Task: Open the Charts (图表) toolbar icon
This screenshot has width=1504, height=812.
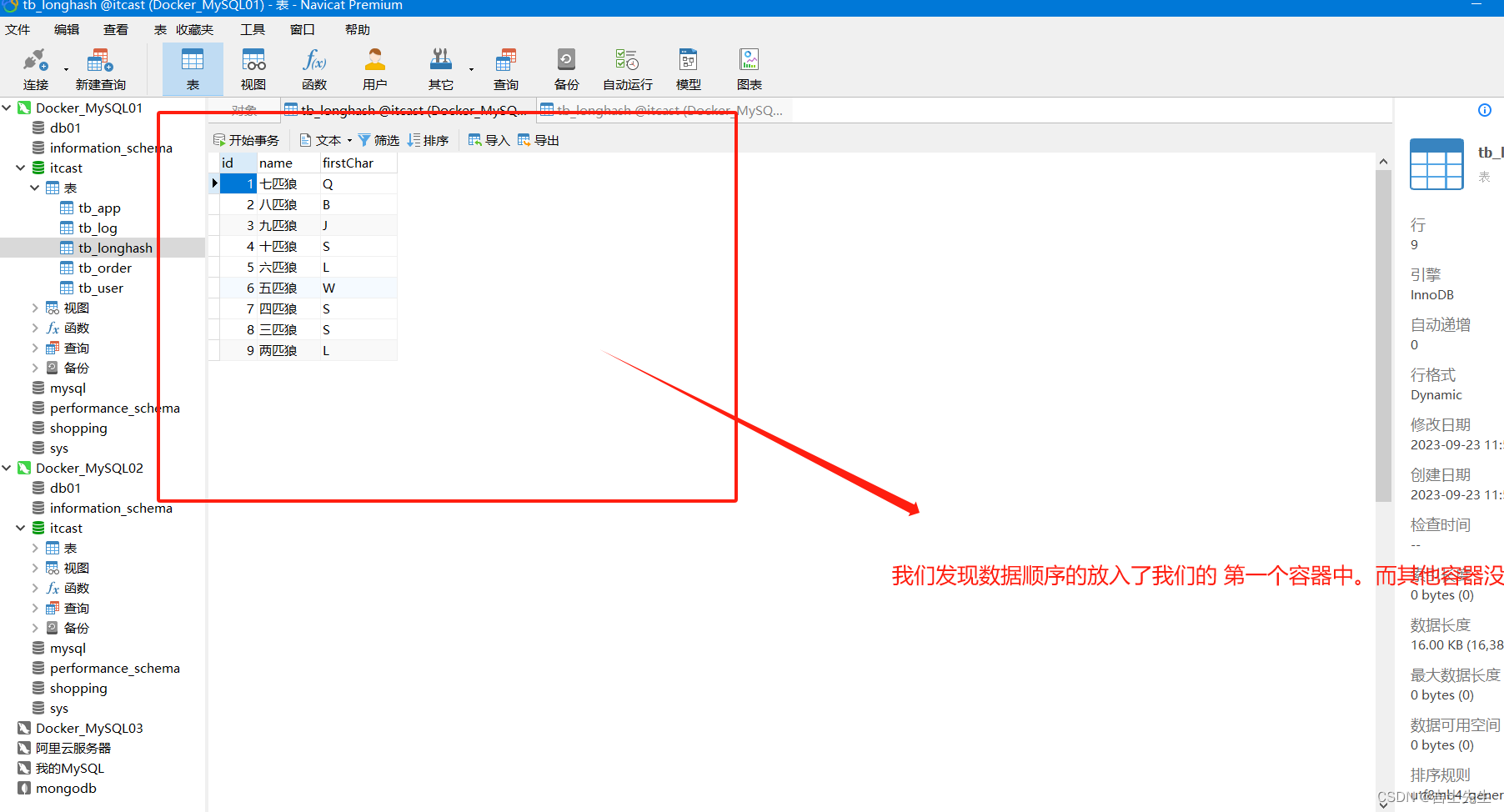Action: (749, 70)
